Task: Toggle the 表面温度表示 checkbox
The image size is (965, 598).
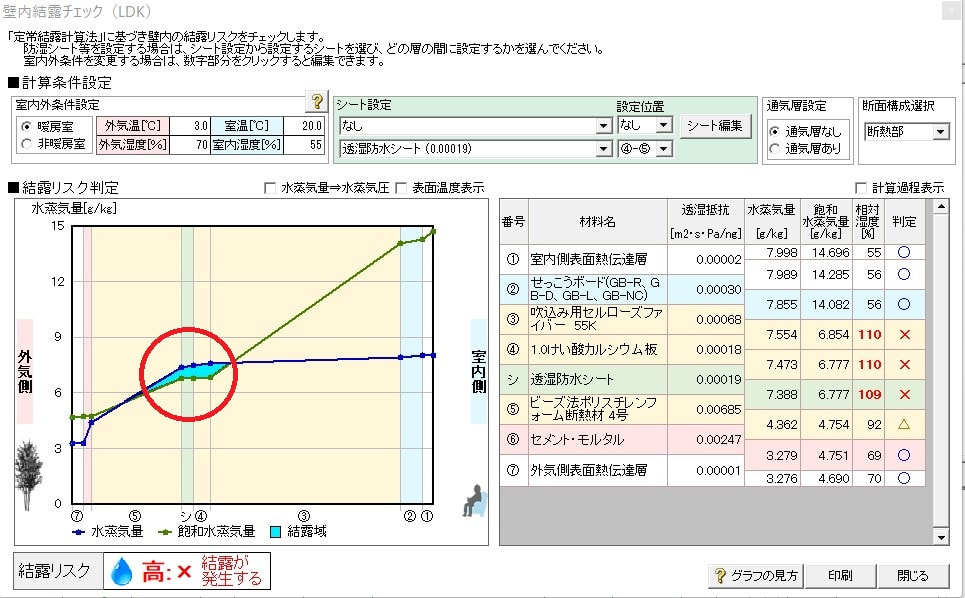Action: coord(401,188)
